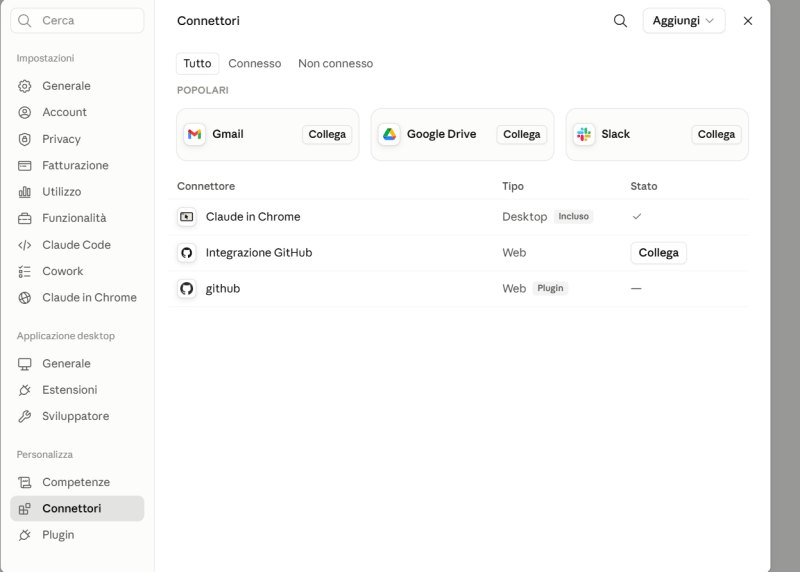
Task: Open Generale under Impostazioni
Action: point(77,86)
